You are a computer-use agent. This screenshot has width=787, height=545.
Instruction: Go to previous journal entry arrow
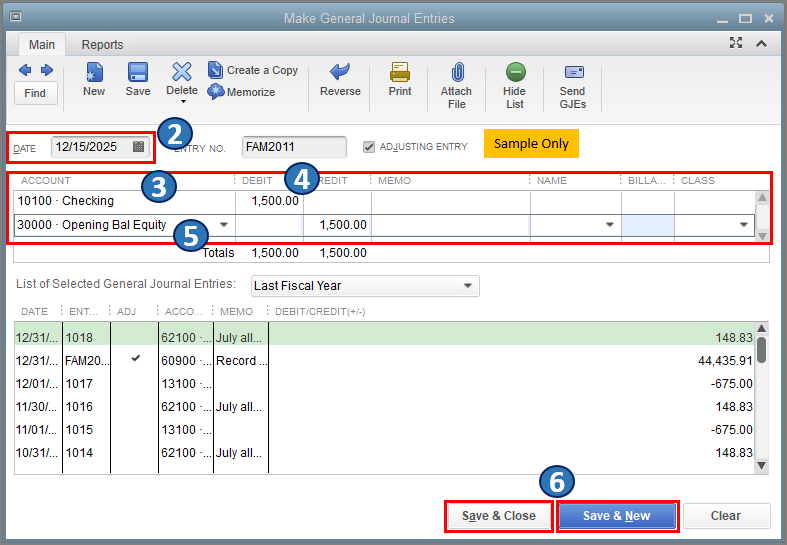(25, 70)
